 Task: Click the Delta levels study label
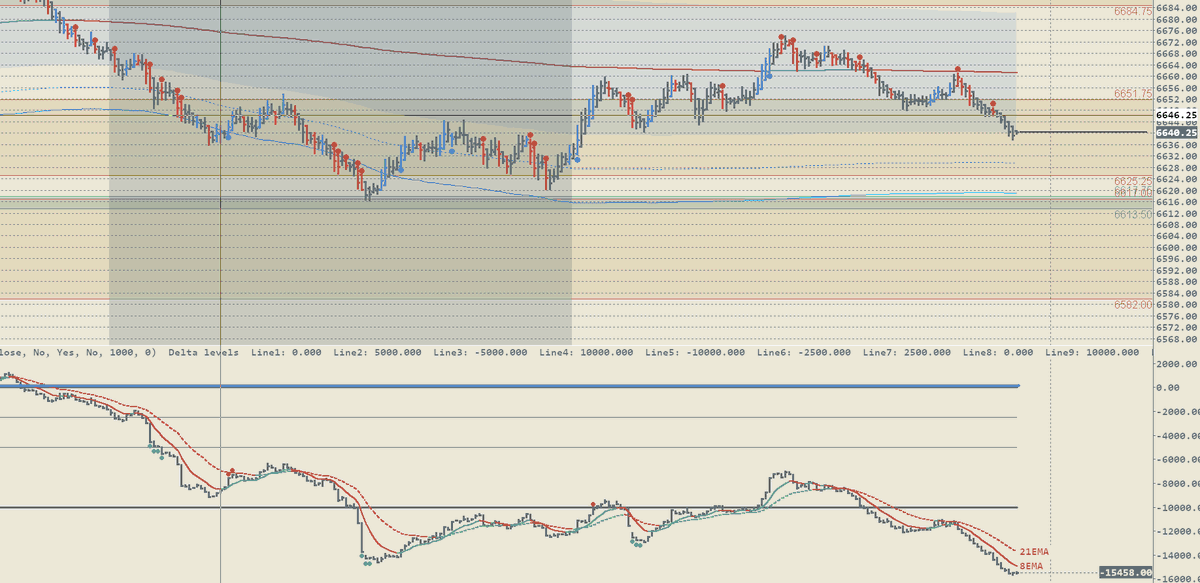coord(204,353)
